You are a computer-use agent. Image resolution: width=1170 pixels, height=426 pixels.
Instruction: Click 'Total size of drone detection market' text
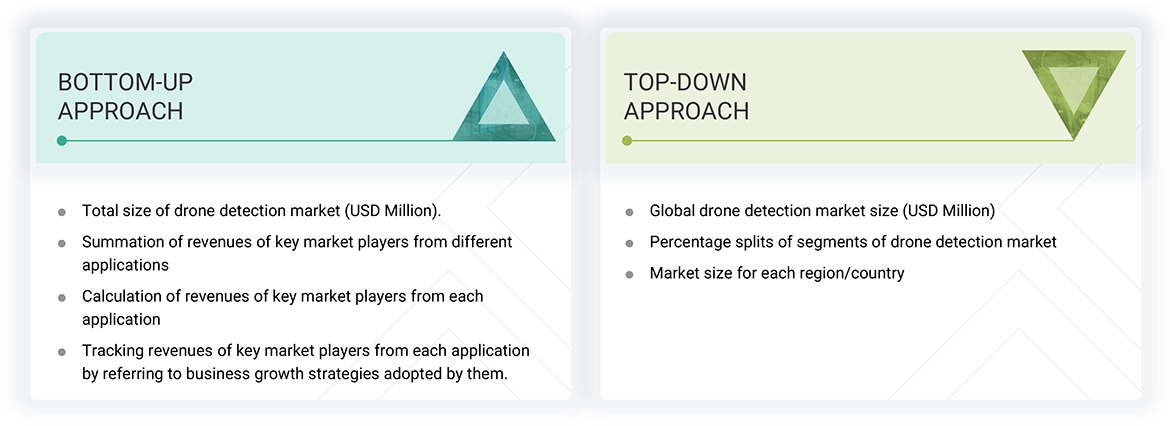click(261, 211)
